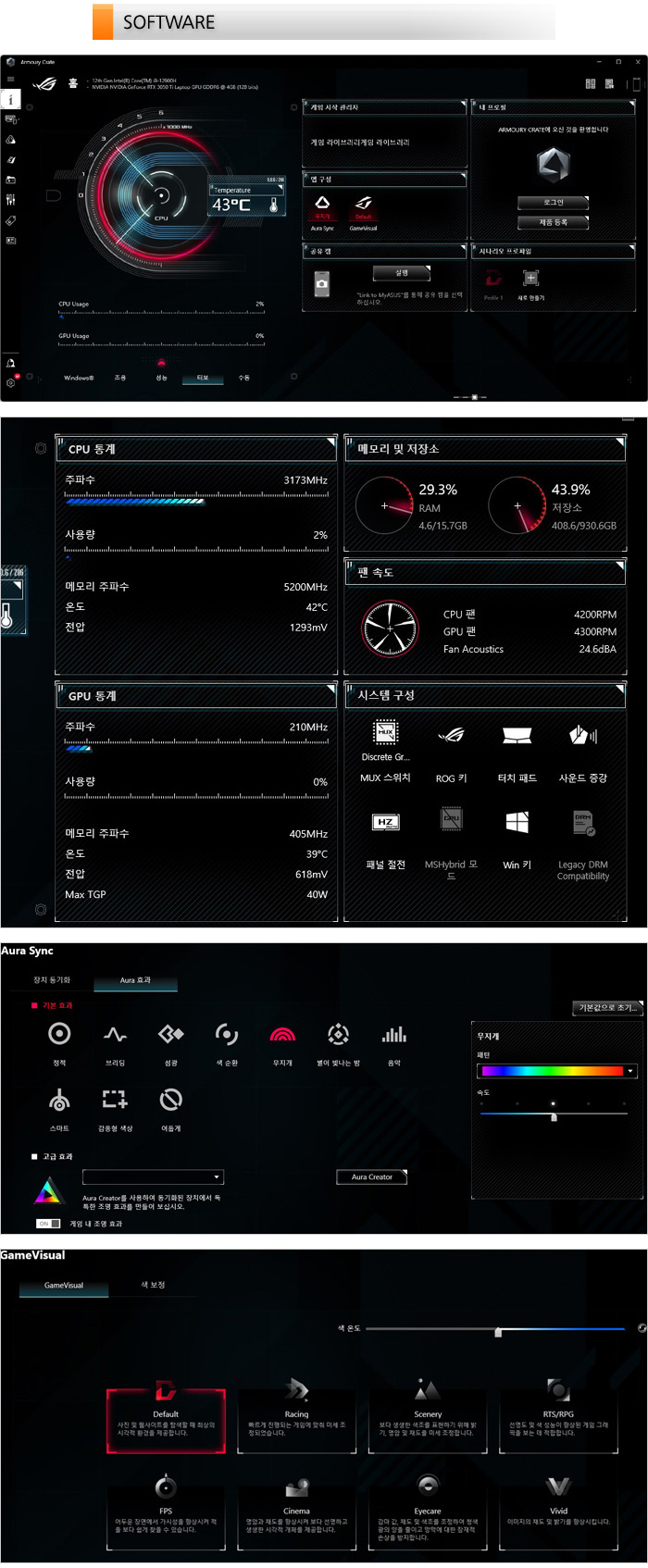Expand the 게임 시작 관리자 panel corner arrow
The height and width of the screenshot is (1568, 648).
pos(464,105)
